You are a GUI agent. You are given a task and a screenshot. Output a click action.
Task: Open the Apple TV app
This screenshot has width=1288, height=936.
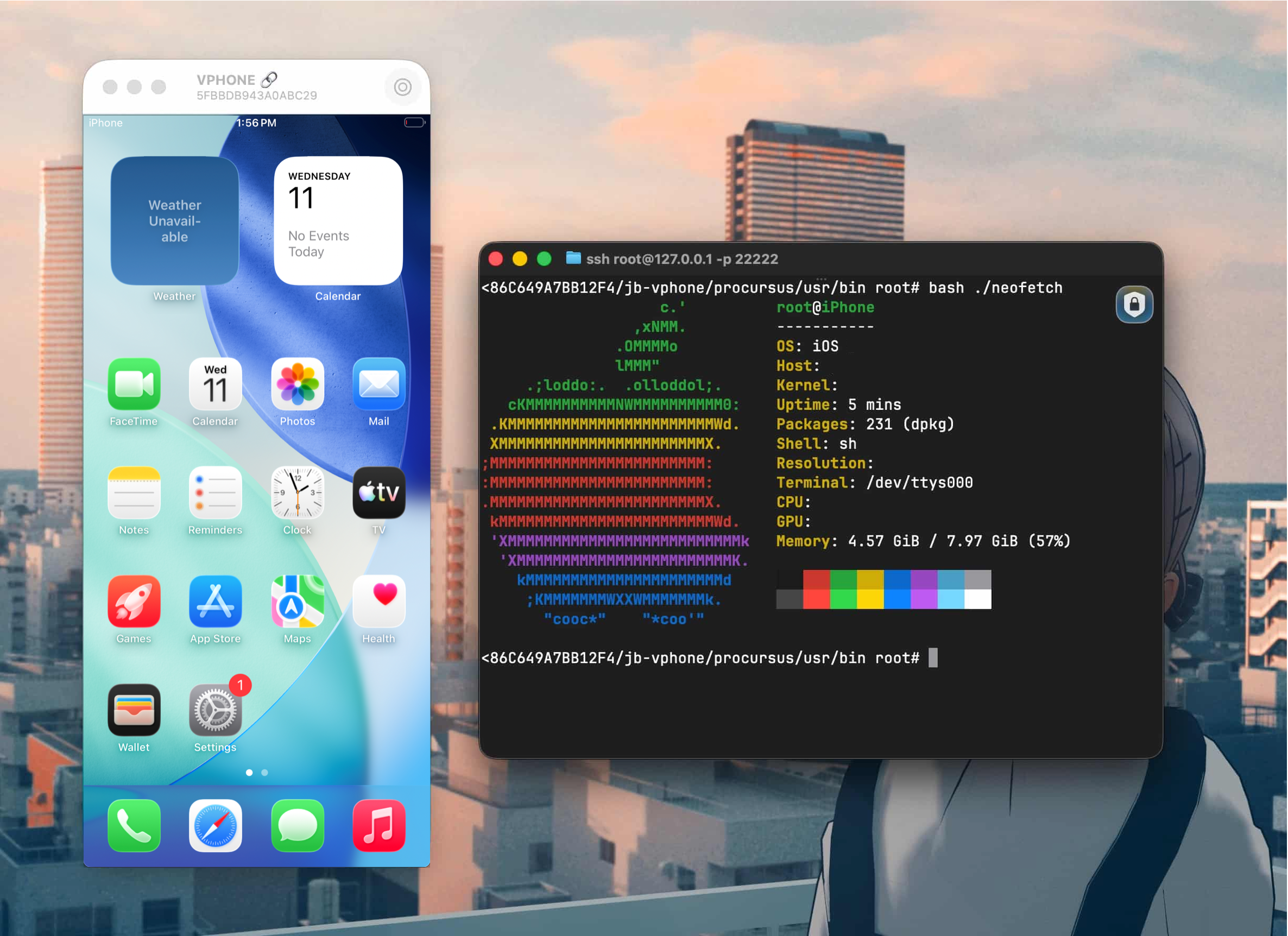coord(379,493)
